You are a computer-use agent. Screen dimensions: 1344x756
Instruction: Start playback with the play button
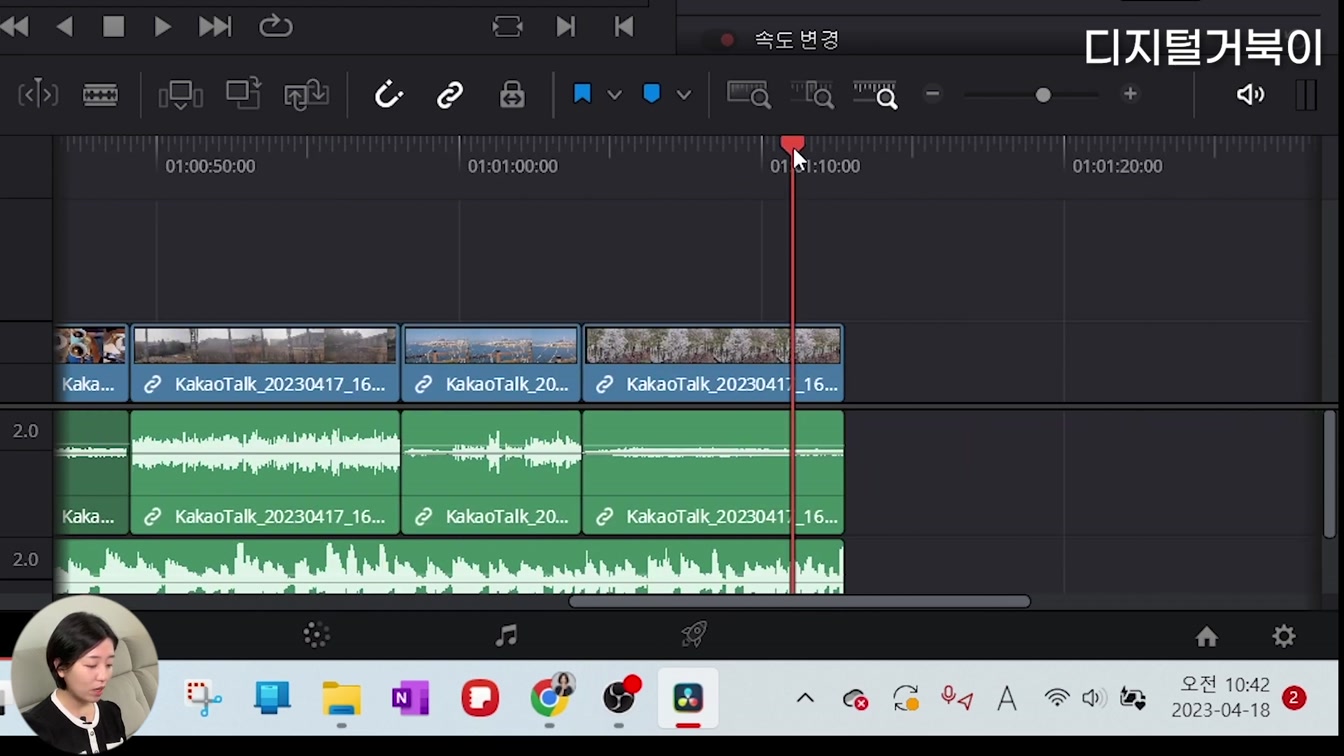click(162, 27)
